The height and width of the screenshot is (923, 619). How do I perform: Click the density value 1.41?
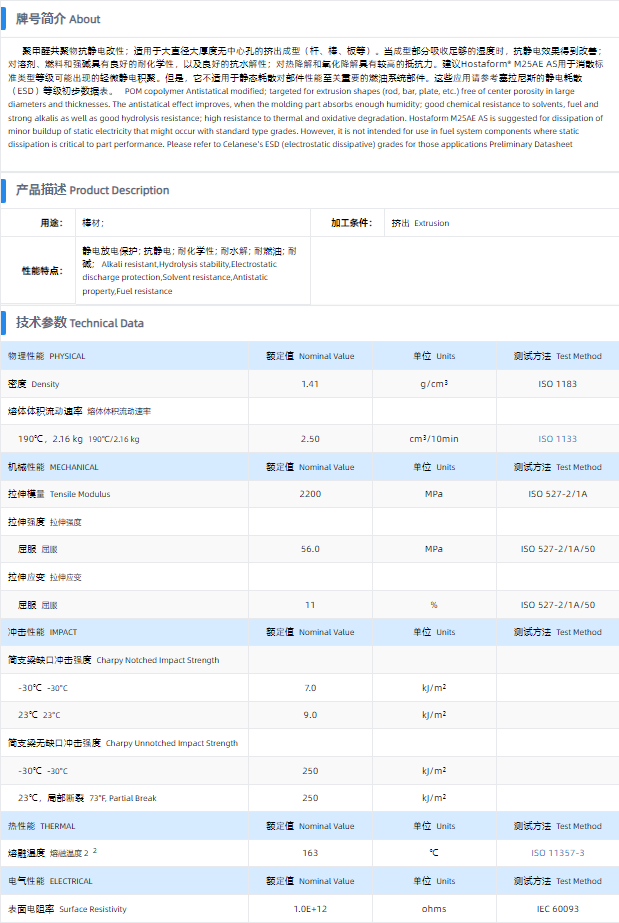tap(310, 384)
